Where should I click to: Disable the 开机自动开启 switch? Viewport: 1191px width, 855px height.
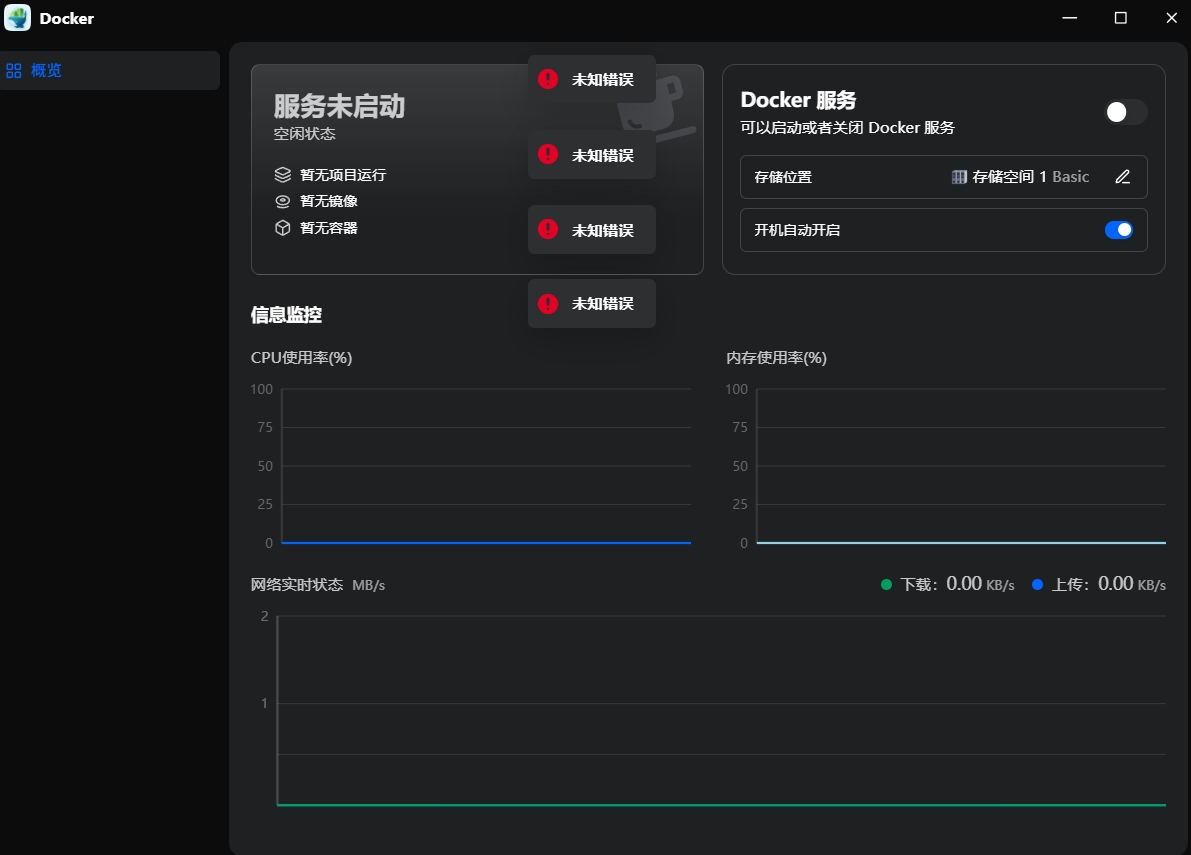pyautogui.click(x=1119, y=230)
